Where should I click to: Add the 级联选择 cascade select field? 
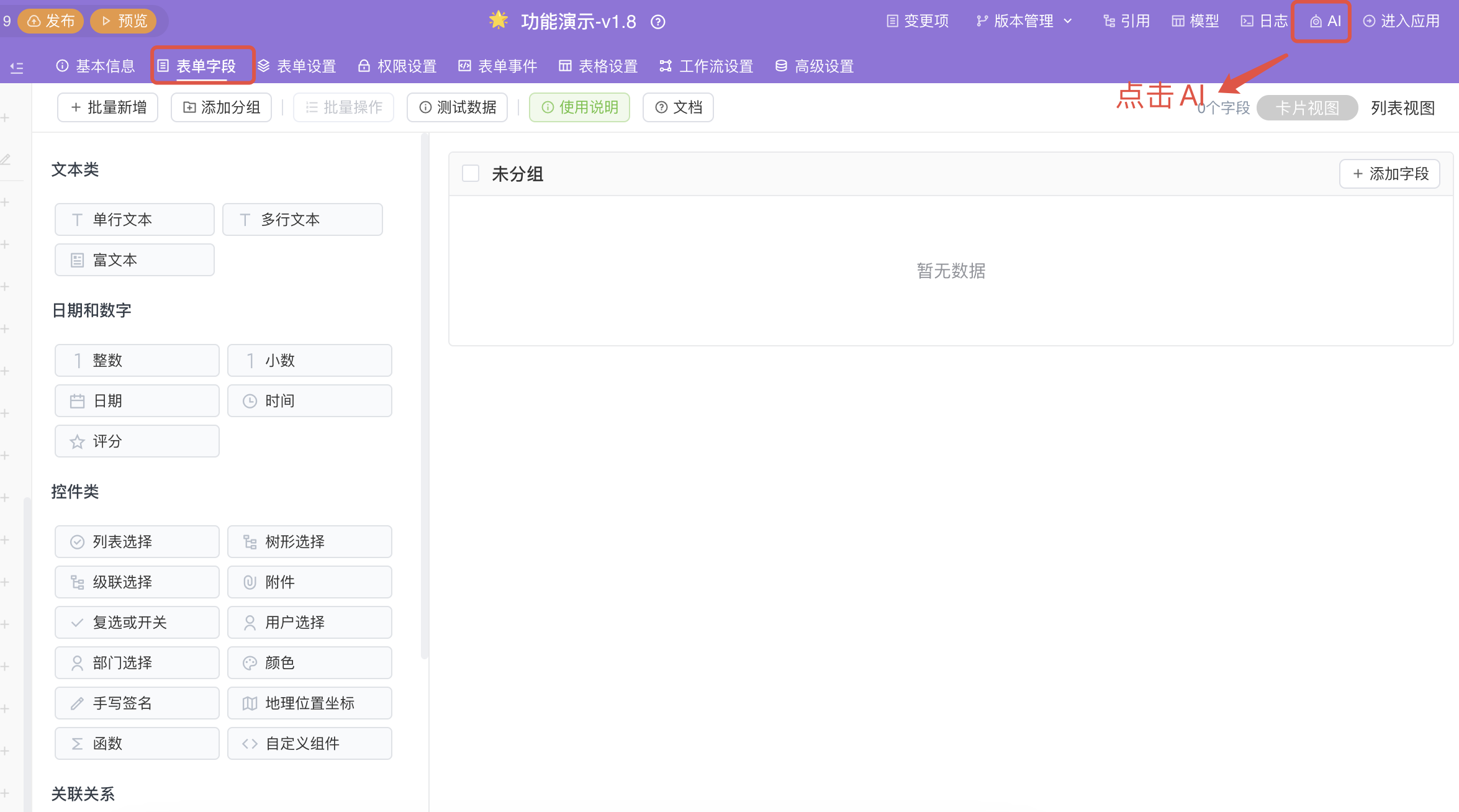point(137,582)
